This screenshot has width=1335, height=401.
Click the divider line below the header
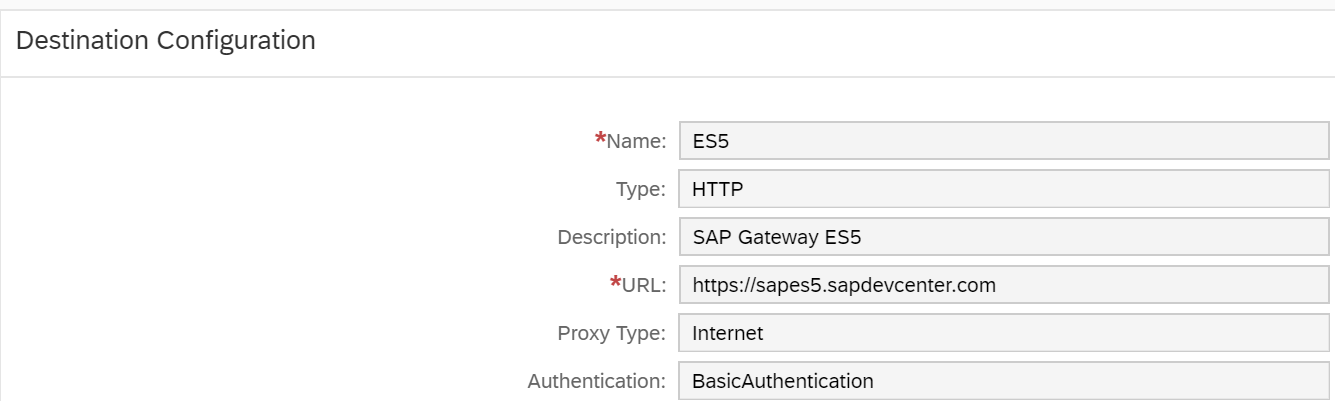tap(667, 77)
